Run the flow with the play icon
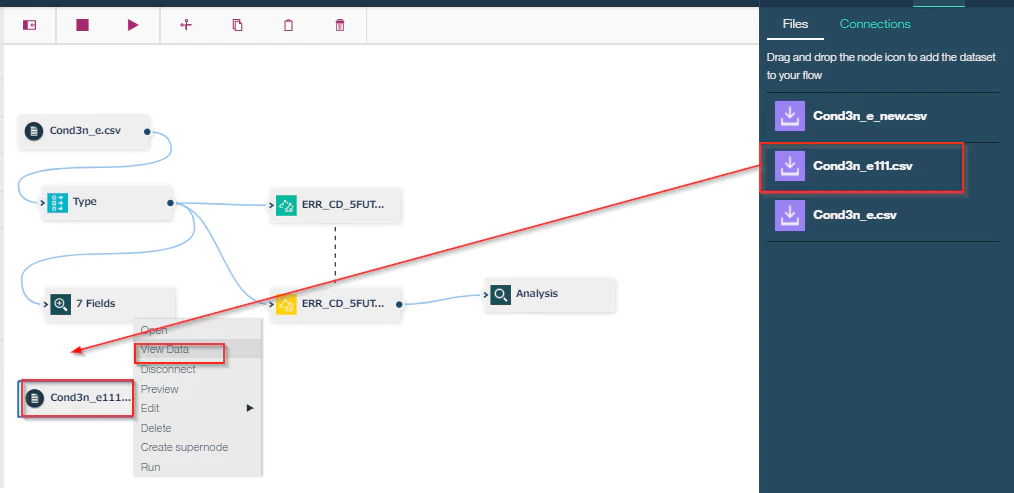 click(133, 25)
